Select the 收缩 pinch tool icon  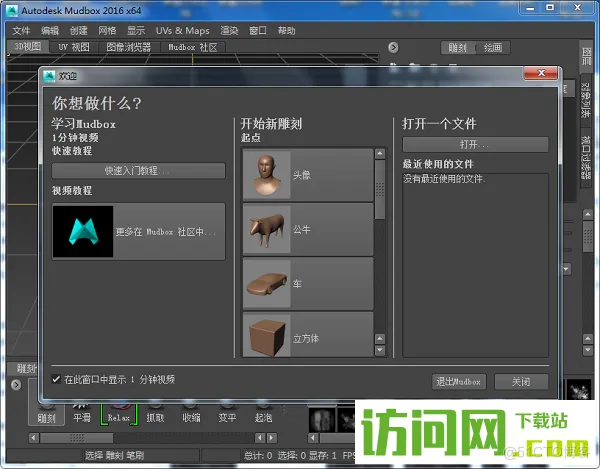coord(191,413)
